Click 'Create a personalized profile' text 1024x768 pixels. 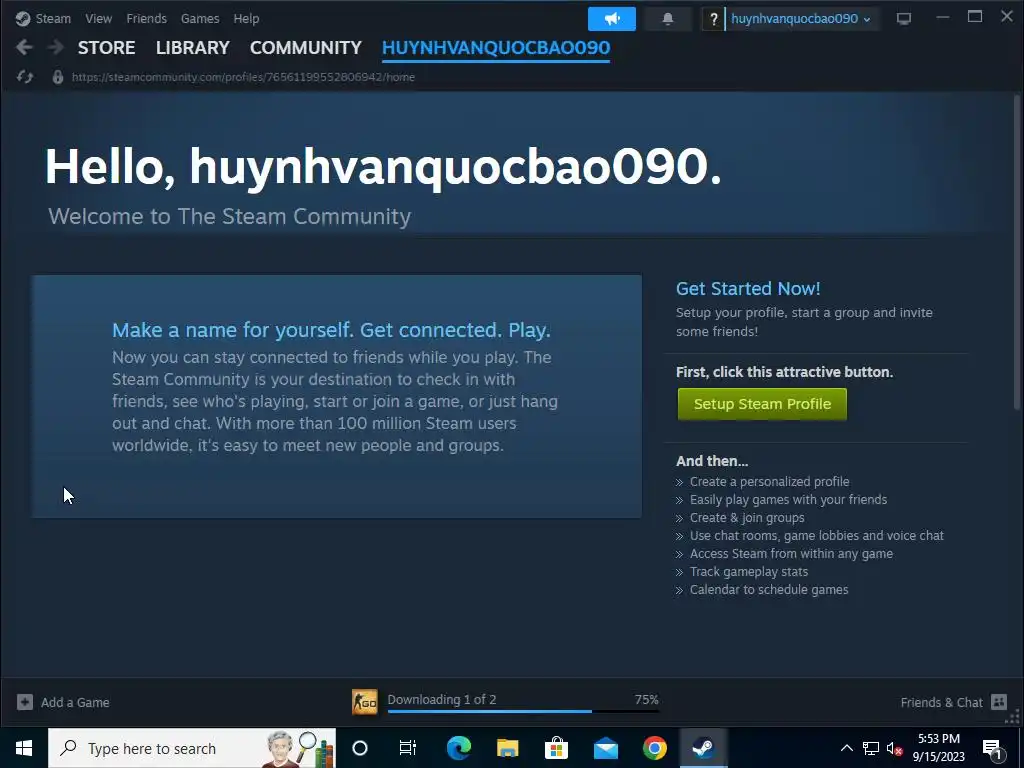769,481
